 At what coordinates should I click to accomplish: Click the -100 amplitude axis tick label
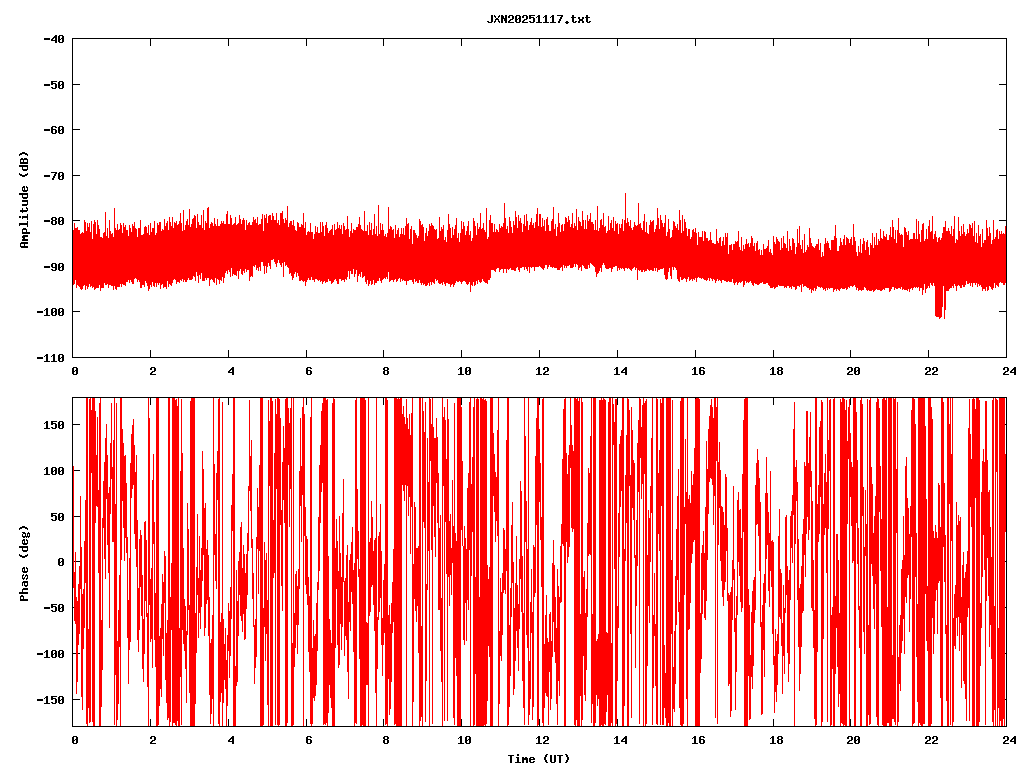click(x=50, y=312)
